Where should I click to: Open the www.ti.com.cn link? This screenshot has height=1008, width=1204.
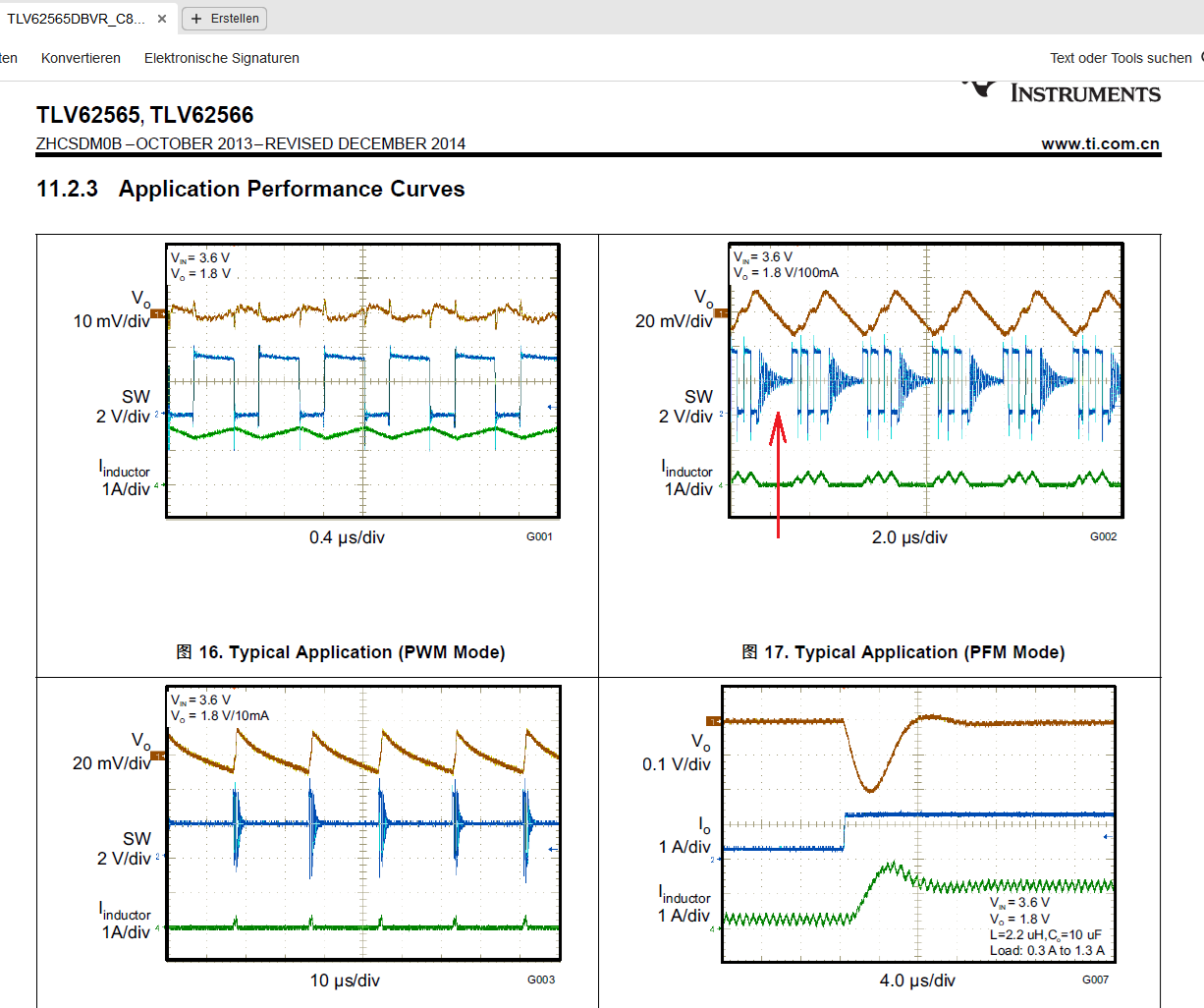tap(1100, 143)
